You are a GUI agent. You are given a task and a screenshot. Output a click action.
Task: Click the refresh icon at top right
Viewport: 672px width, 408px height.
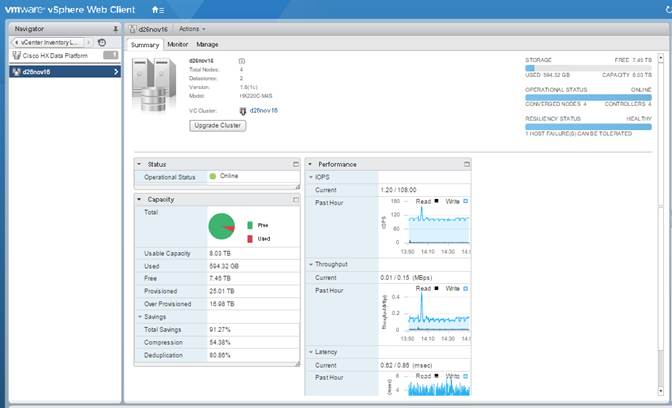tap(668, 9)
